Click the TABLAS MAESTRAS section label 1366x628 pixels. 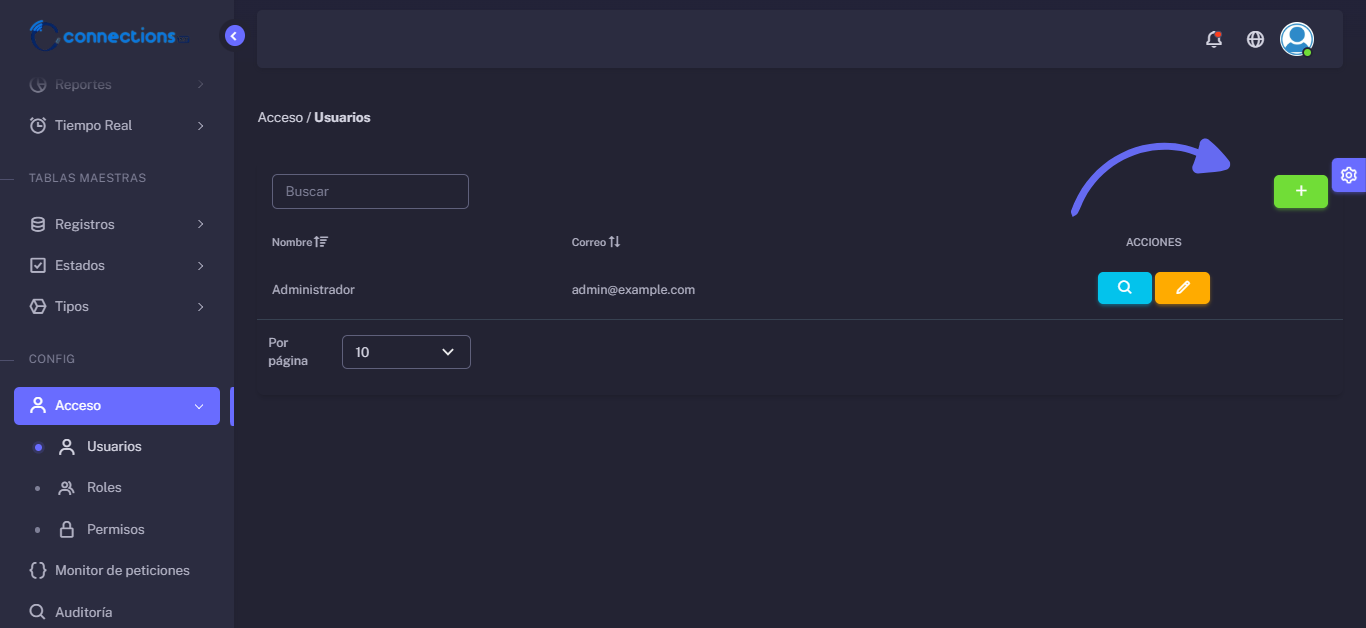(88, 178)
